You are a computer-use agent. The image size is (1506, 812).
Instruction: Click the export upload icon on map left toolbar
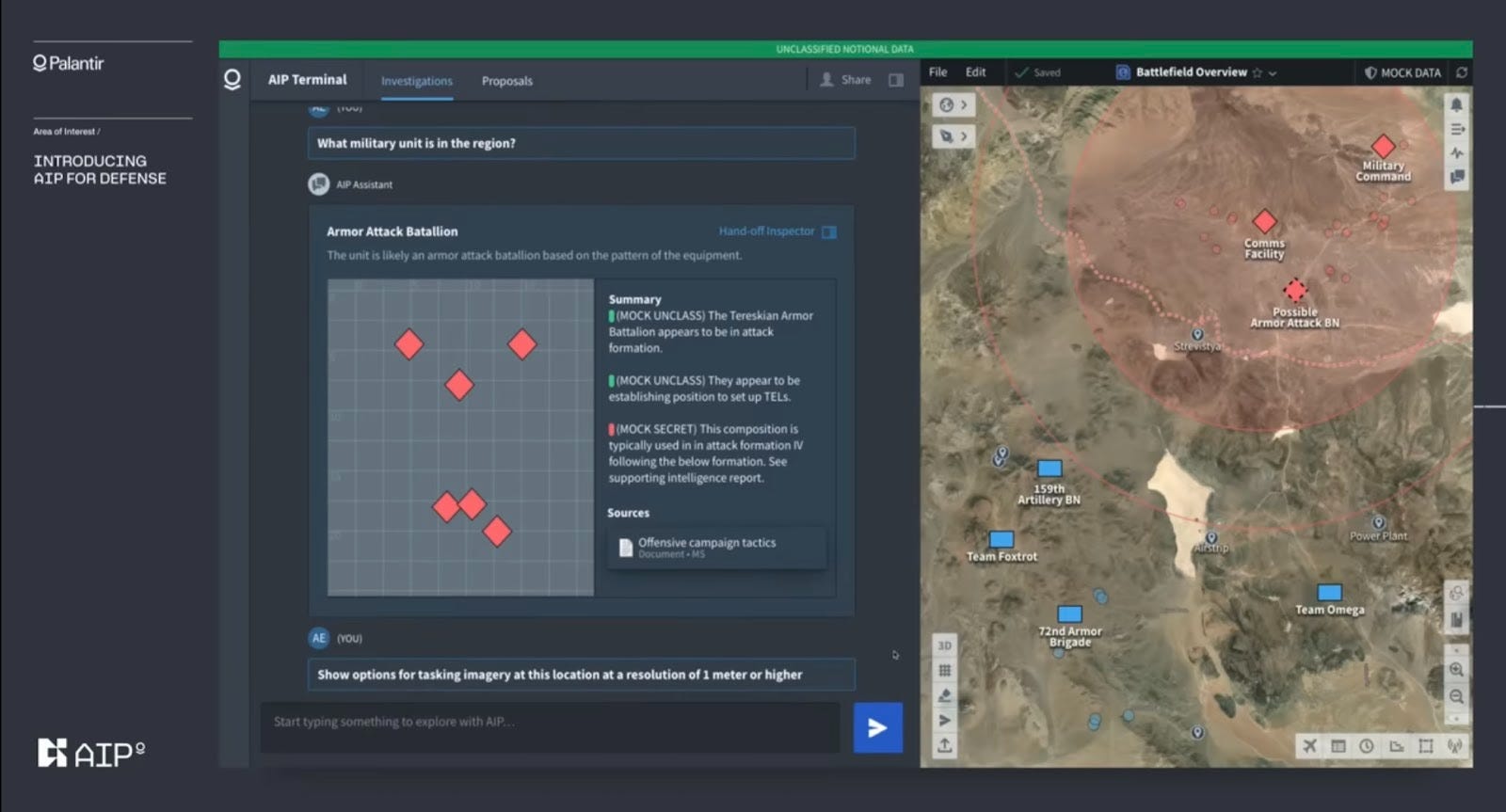pos(945,745)
